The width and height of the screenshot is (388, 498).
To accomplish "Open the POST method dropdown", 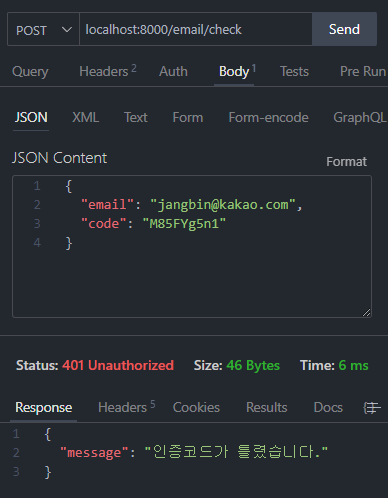I will (43, 29).
